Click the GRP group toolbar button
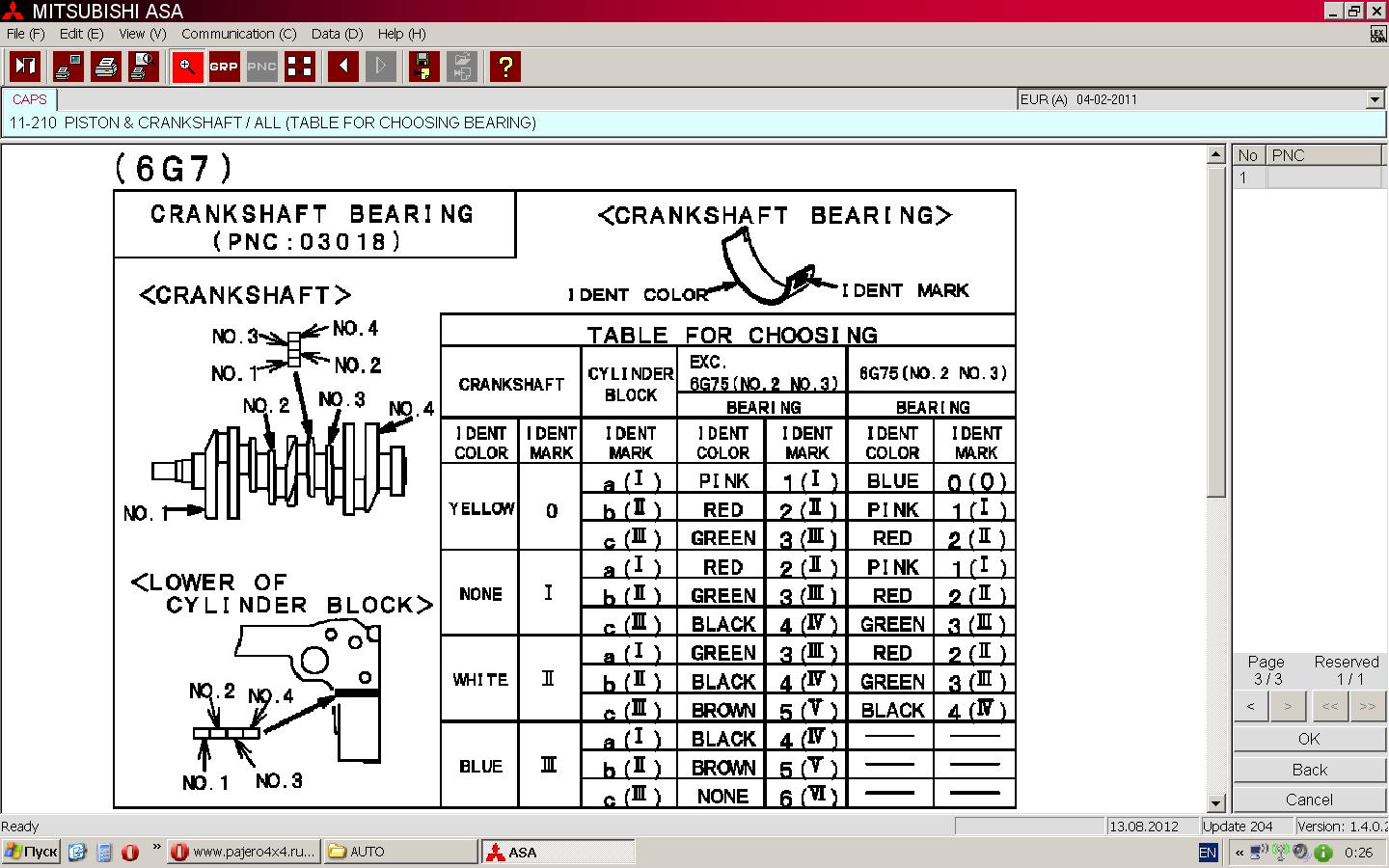The image size is (1389, 868). click(224, 67)
